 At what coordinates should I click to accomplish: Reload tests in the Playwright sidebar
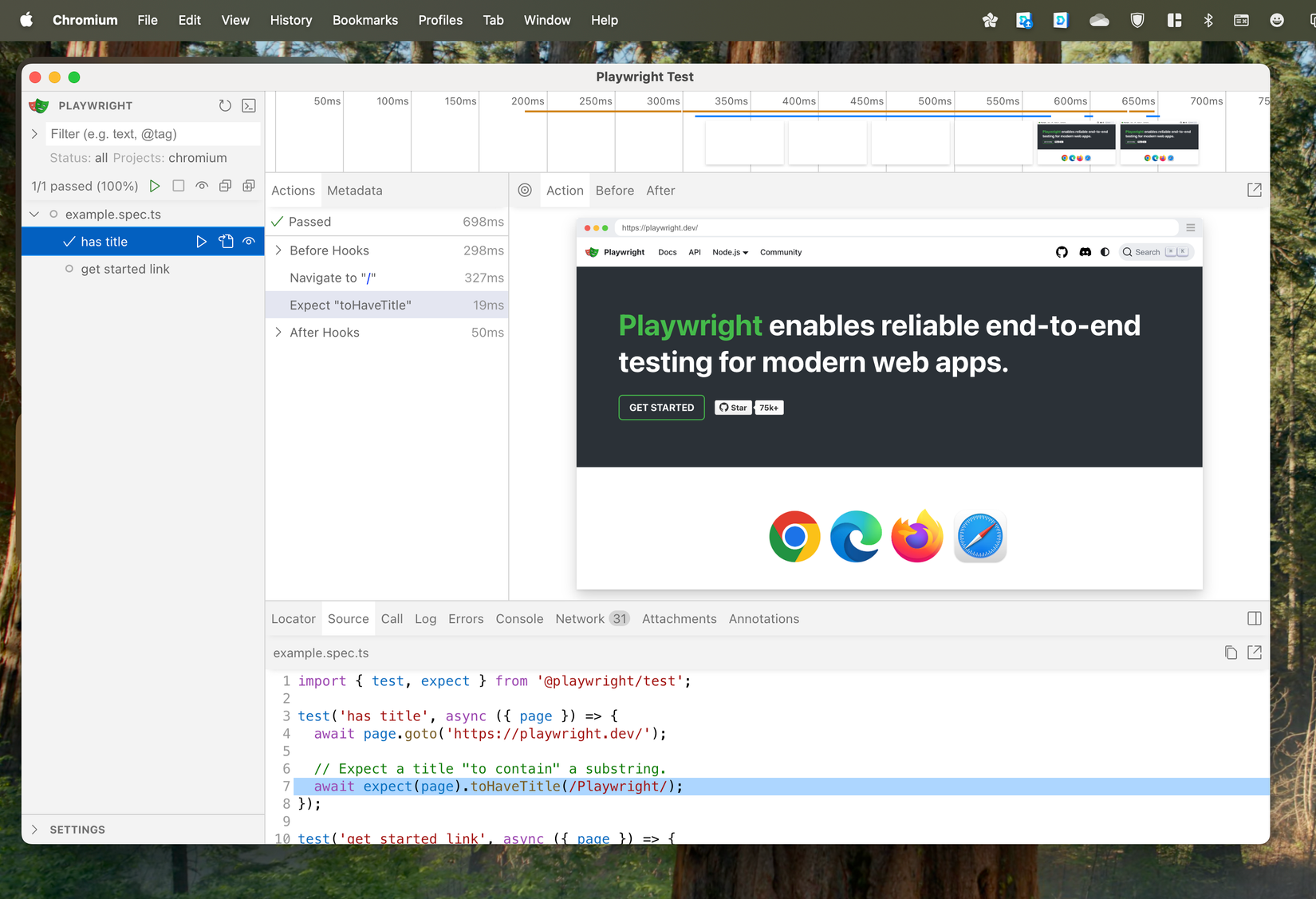click(x=225, y=104)
